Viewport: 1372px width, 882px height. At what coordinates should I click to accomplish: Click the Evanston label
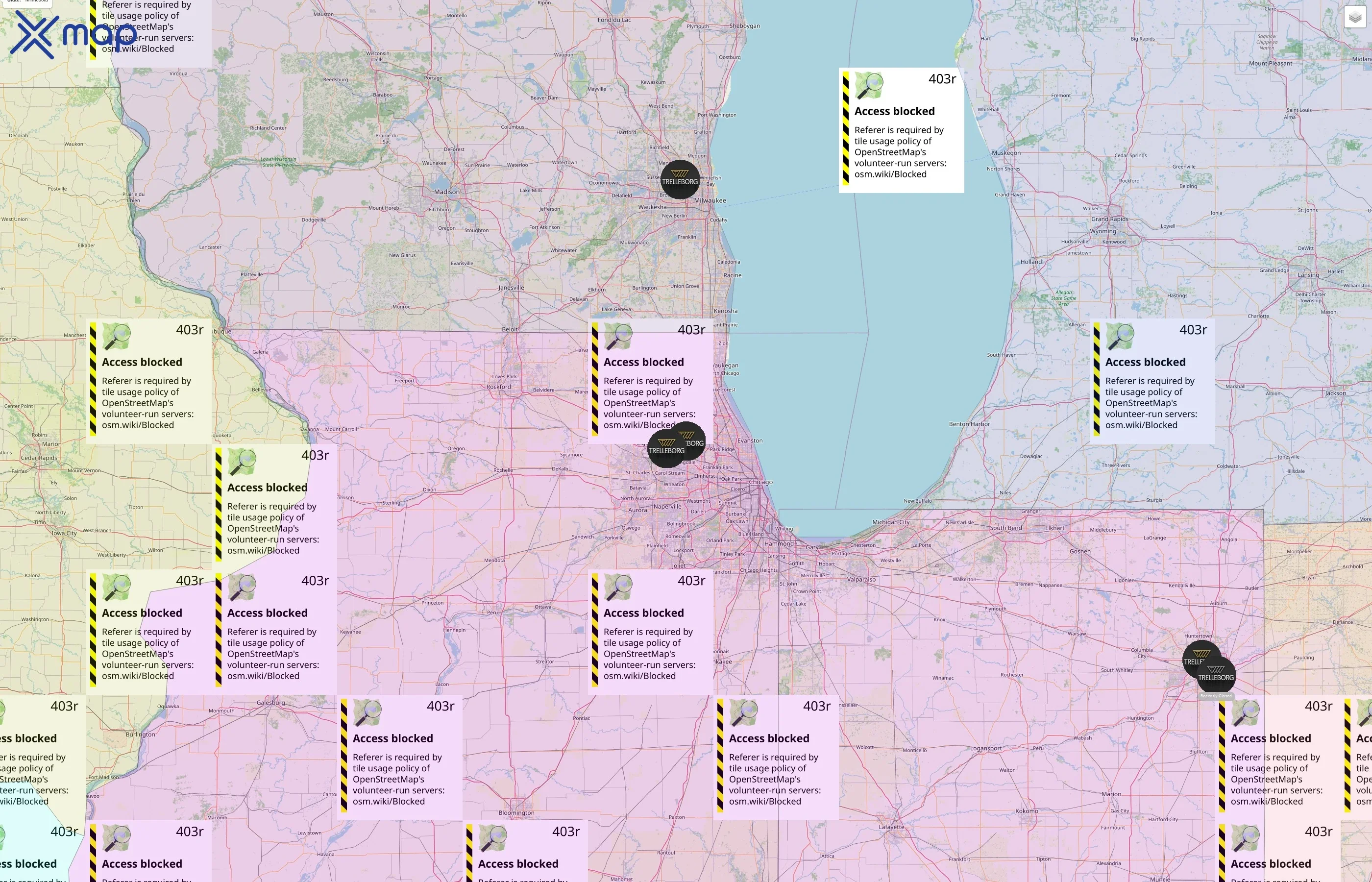click(x=750, y=441)
